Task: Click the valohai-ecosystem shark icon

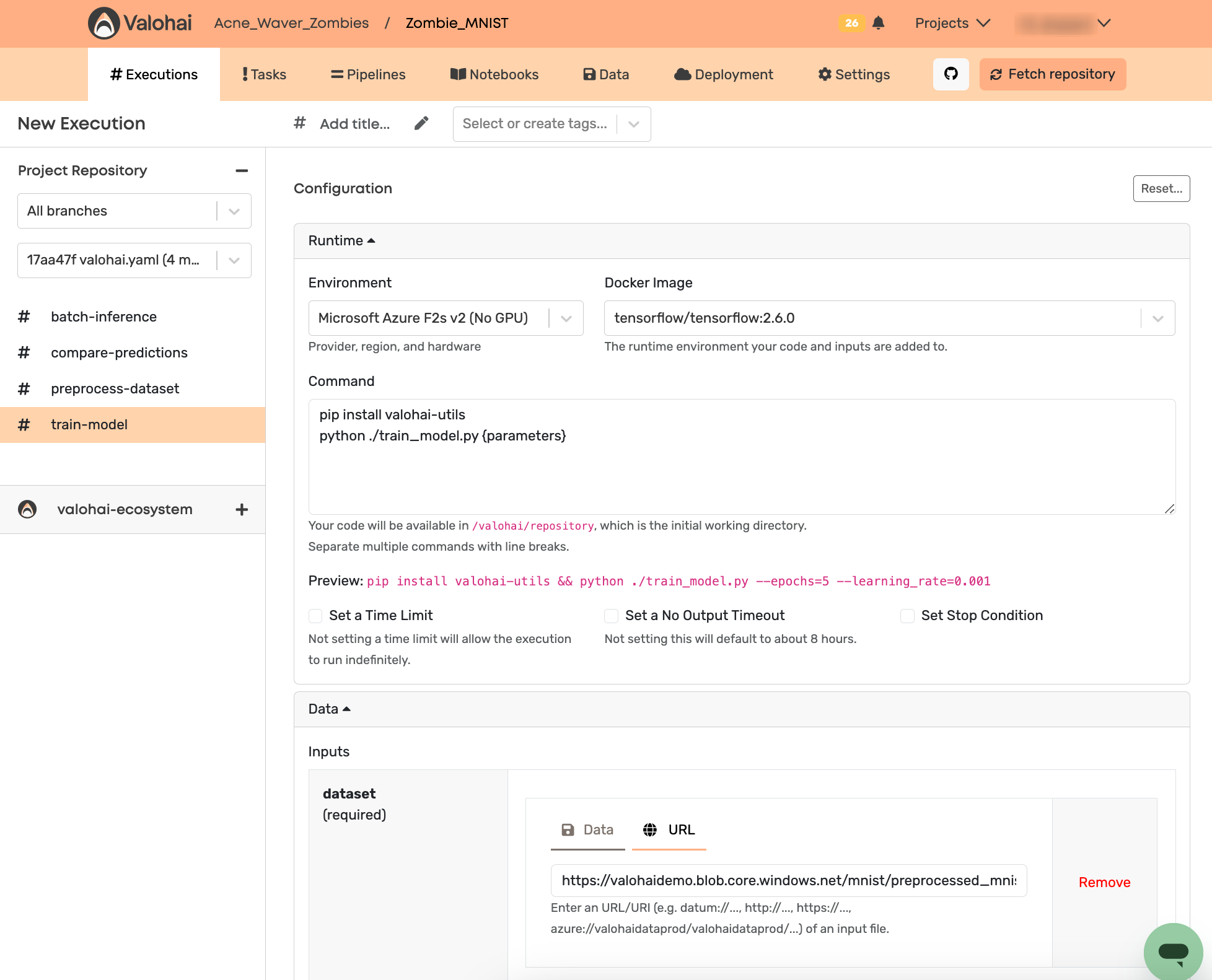Action: click(x=27, y=509)
